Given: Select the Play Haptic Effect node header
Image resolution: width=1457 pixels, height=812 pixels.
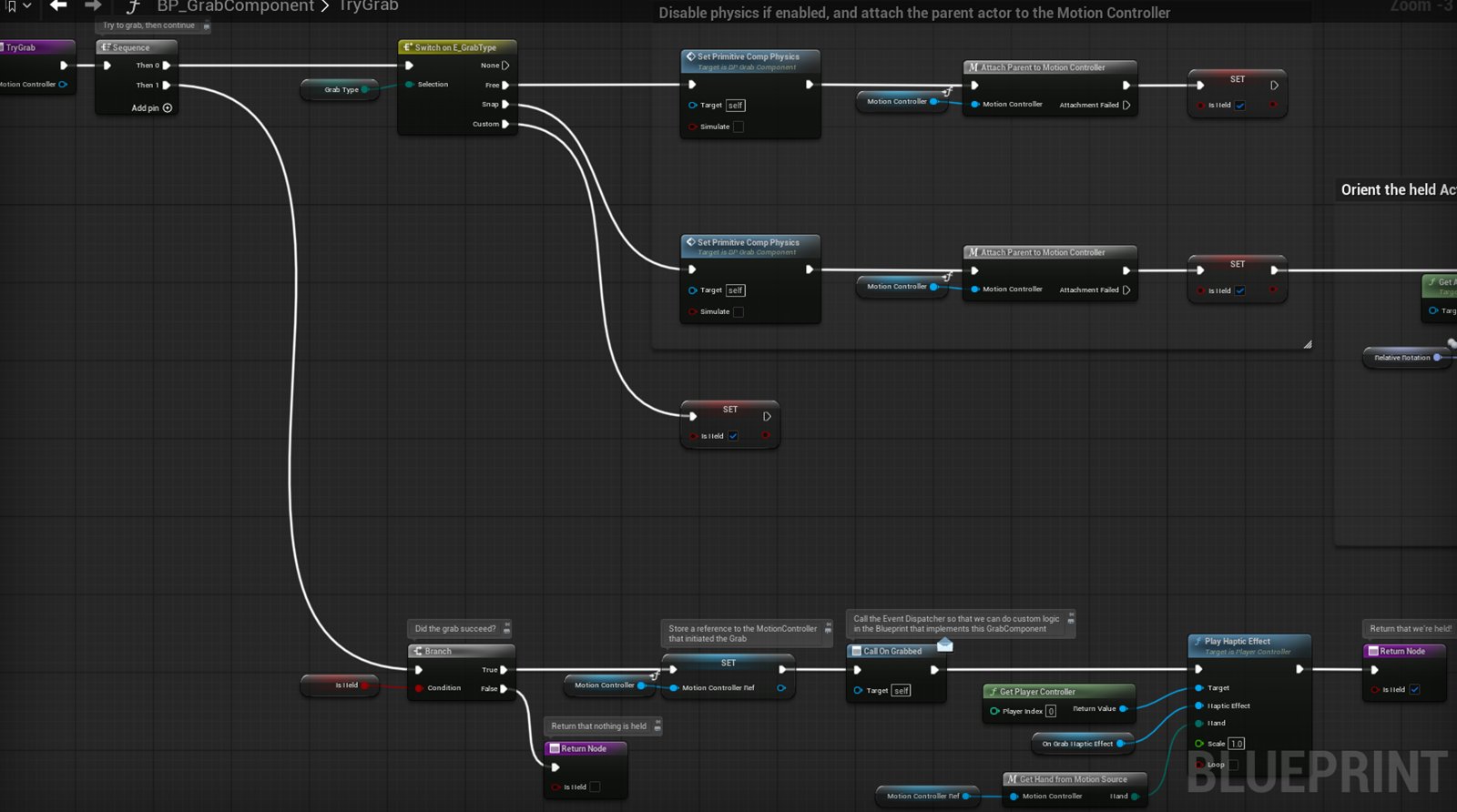Looking at the screenshot, I should pyautogui.click(x=1249, y=645).
